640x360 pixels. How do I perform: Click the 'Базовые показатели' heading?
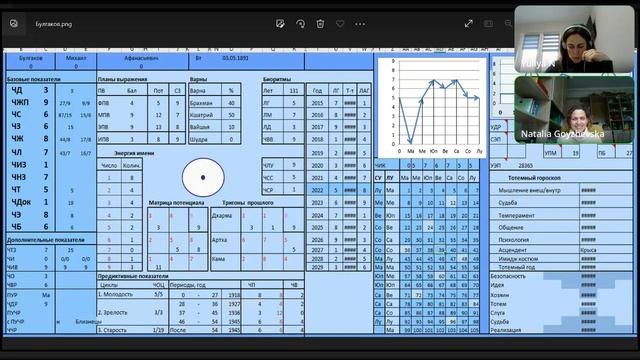tap(33, 79)
